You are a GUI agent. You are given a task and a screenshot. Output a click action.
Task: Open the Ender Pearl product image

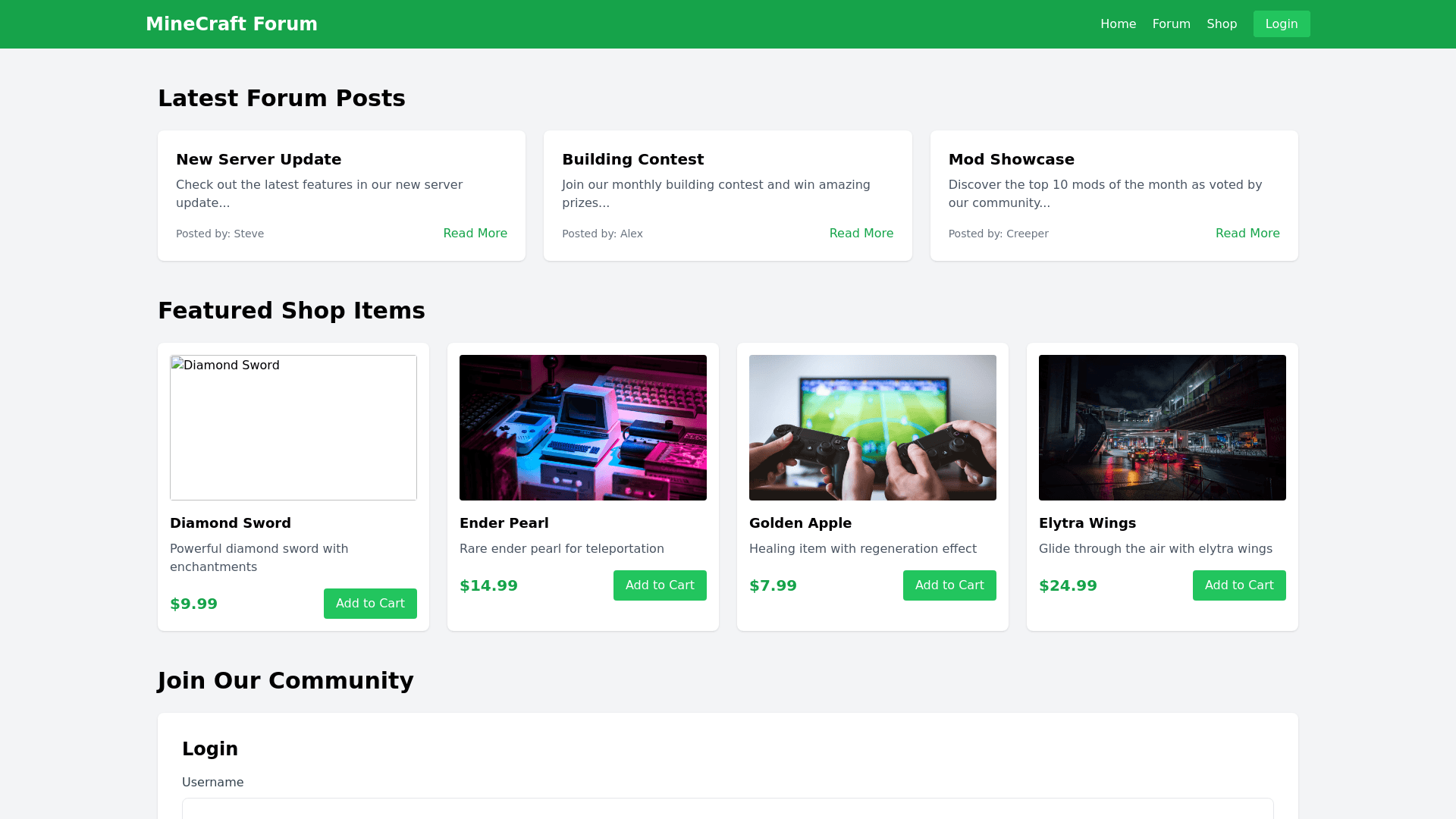point(582,428)
